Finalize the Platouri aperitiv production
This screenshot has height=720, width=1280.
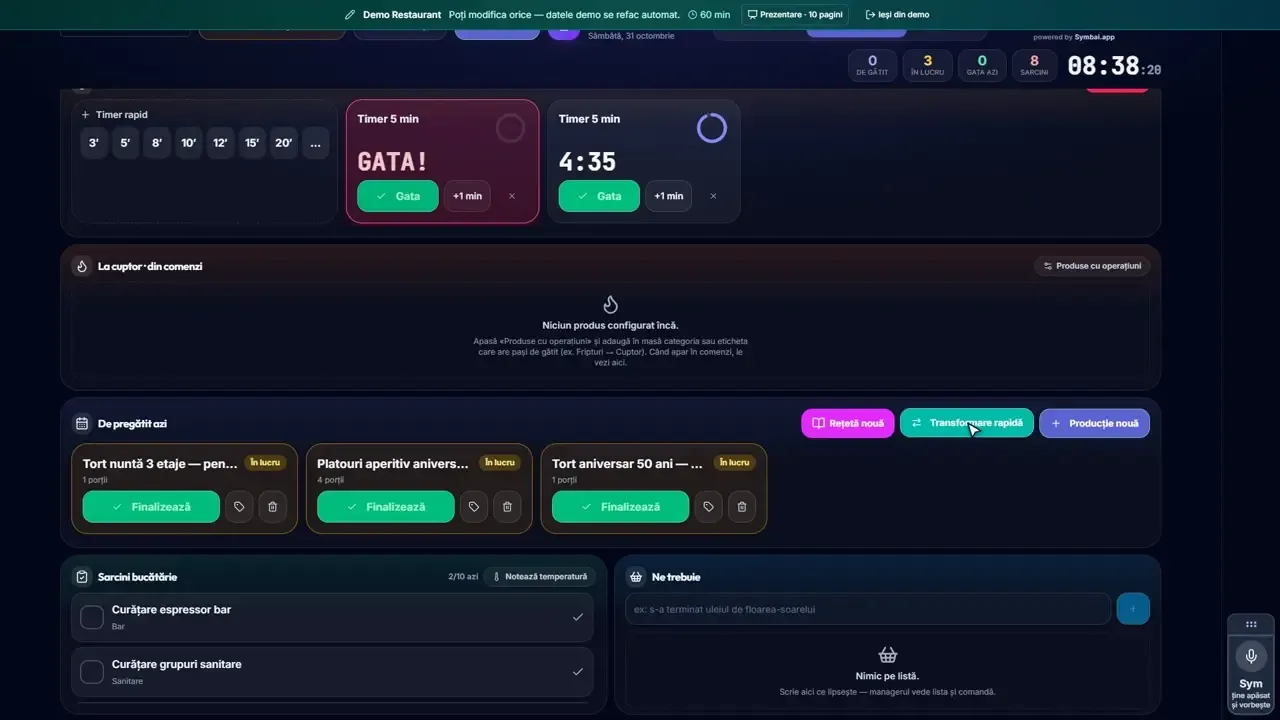click(x=385, y=507)
